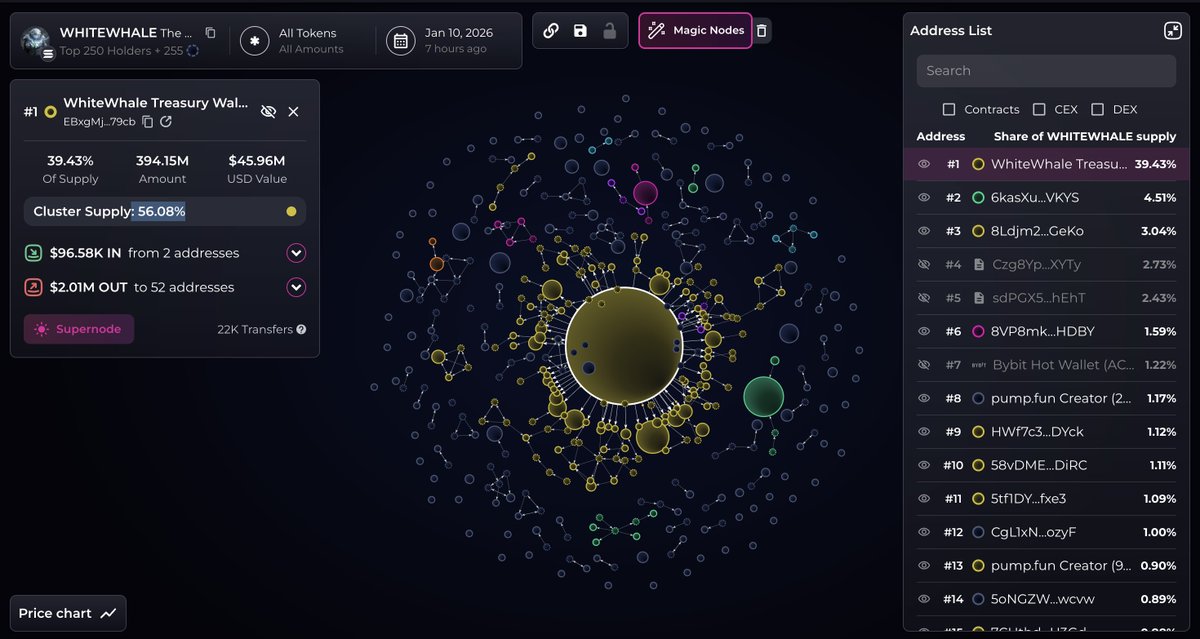This screenshot has height=639, width=1200.
Task: Click the calendar icon
Action: 401,41
